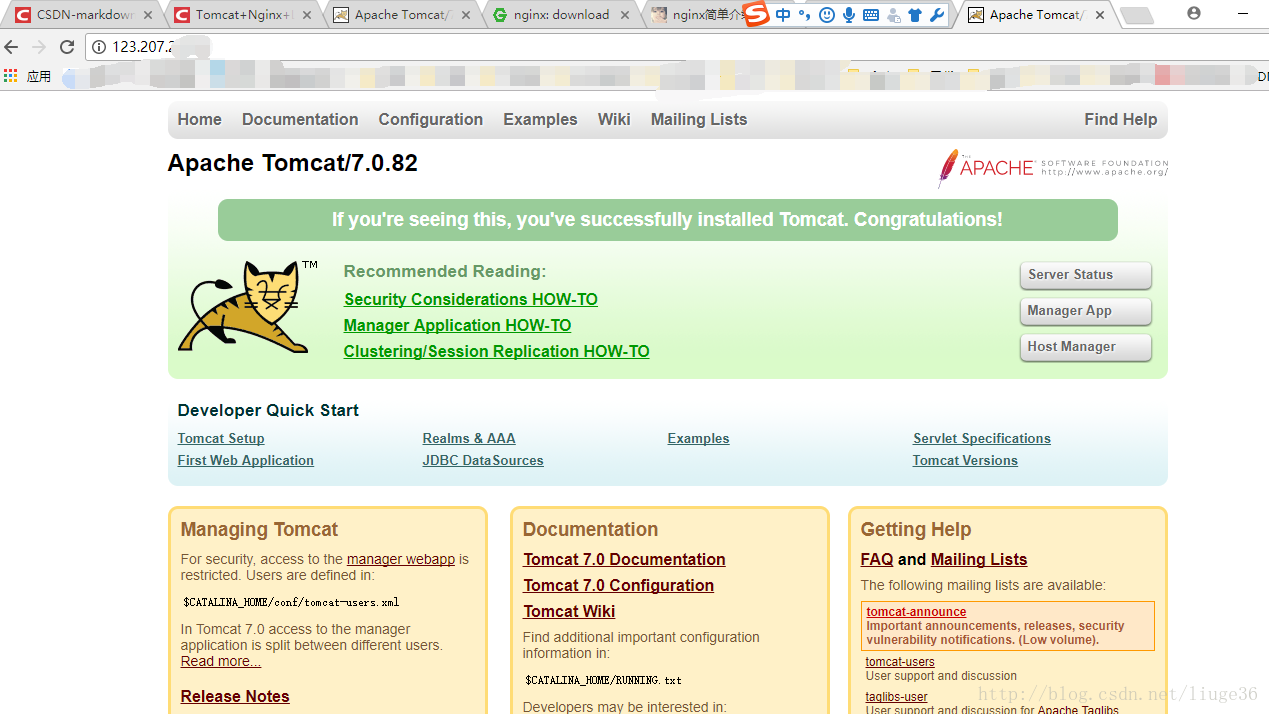Click Find Help in the nav bar
The height and width of the screenshot is (714, 1269).
click(x=1120, y=119)
